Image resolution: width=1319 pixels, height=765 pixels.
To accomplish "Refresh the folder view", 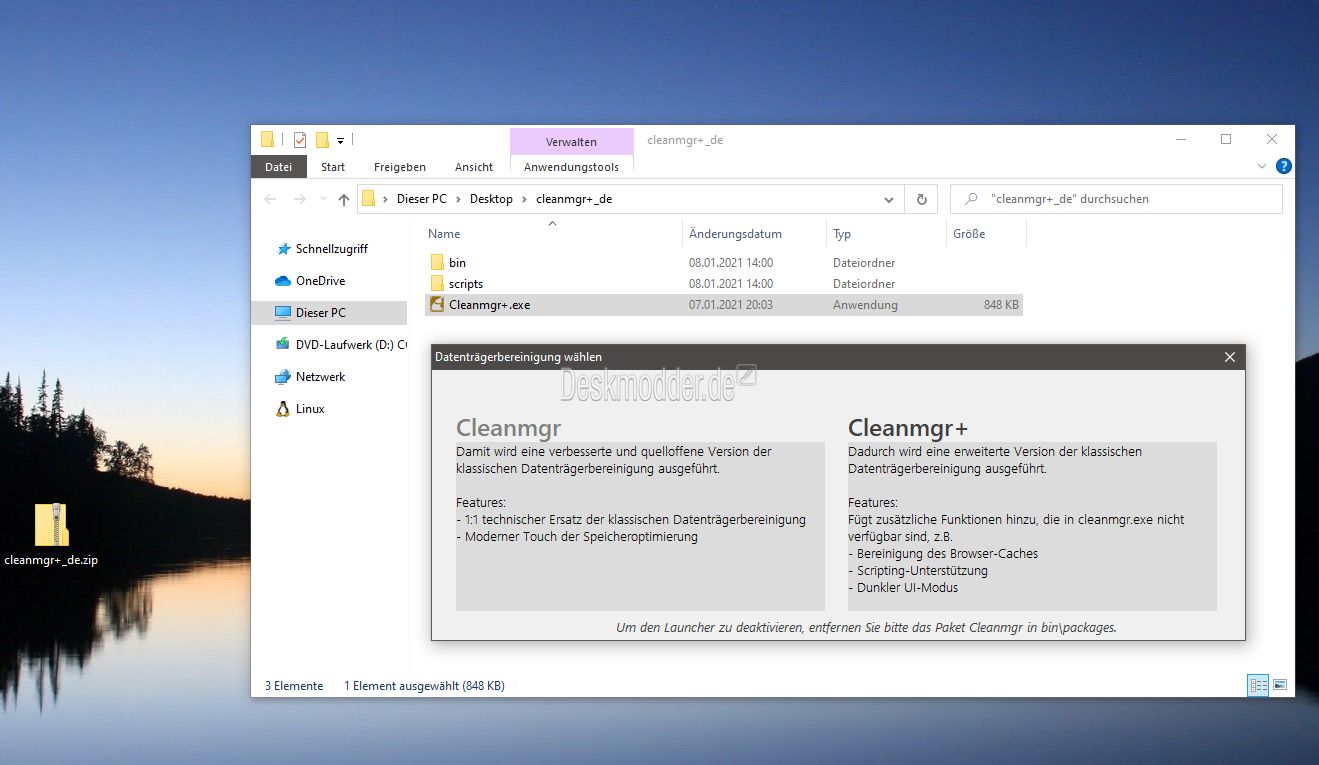I will pos(921,199).
